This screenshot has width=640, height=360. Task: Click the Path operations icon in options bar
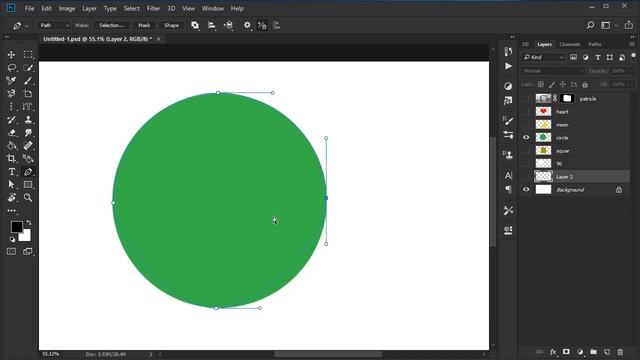195,25
